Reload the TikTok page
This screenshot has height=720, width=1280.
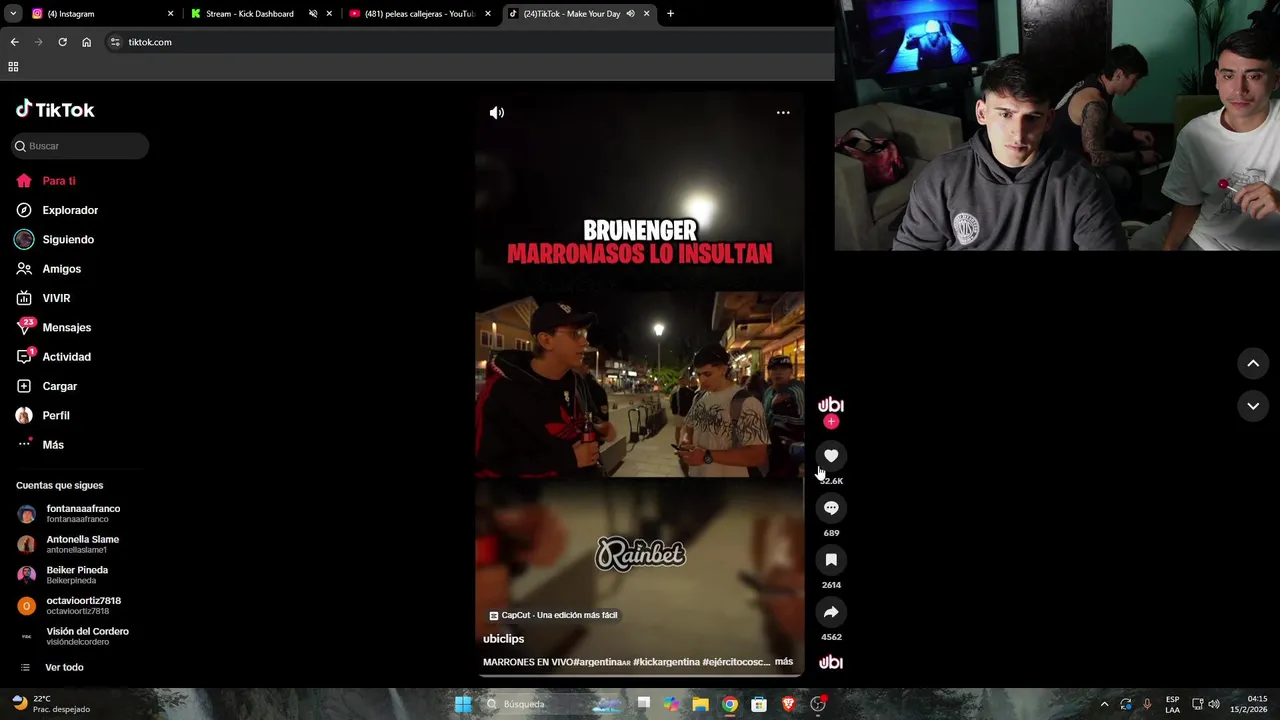62,42
